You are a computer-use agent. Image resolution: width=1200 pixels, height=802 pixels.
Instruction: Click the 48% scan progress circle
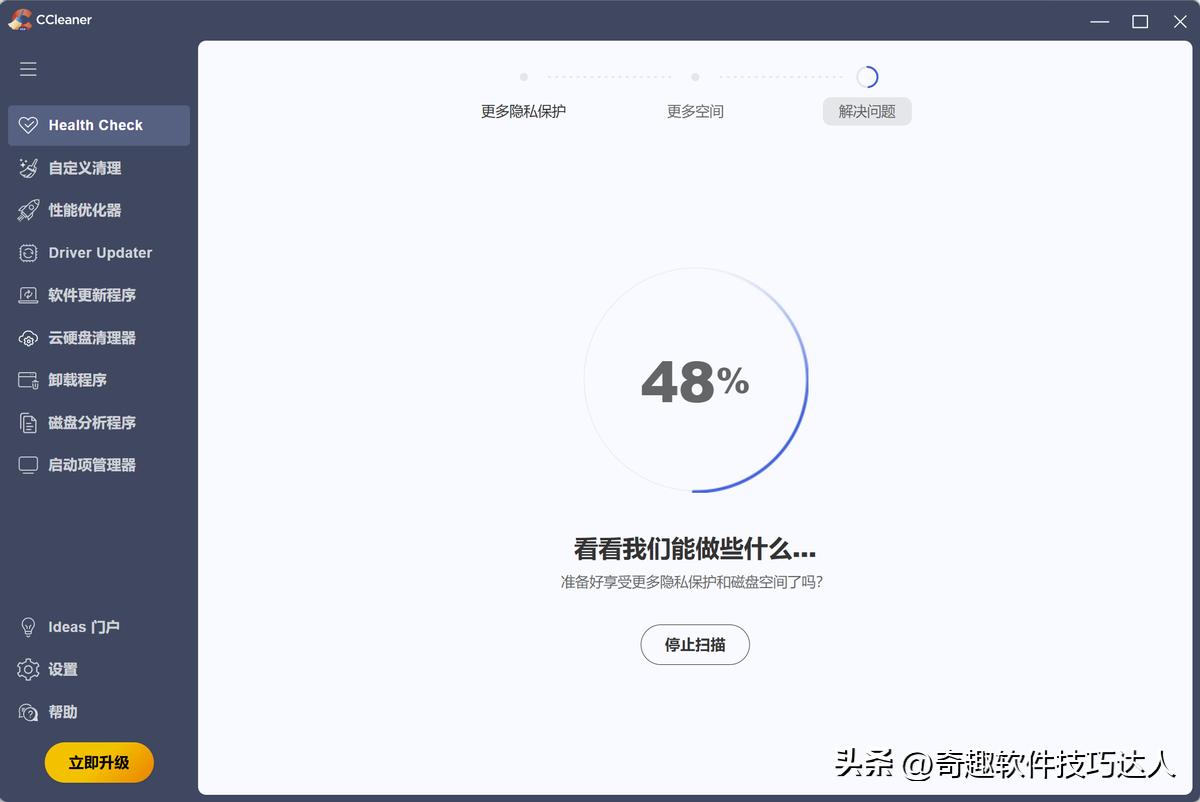pos(695,380)
